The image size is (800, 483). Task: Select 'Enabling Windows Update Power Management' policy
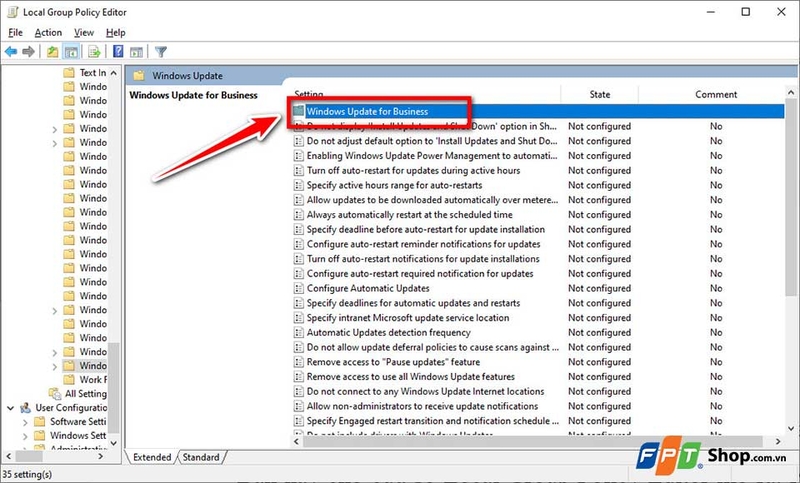click(432, 156)
